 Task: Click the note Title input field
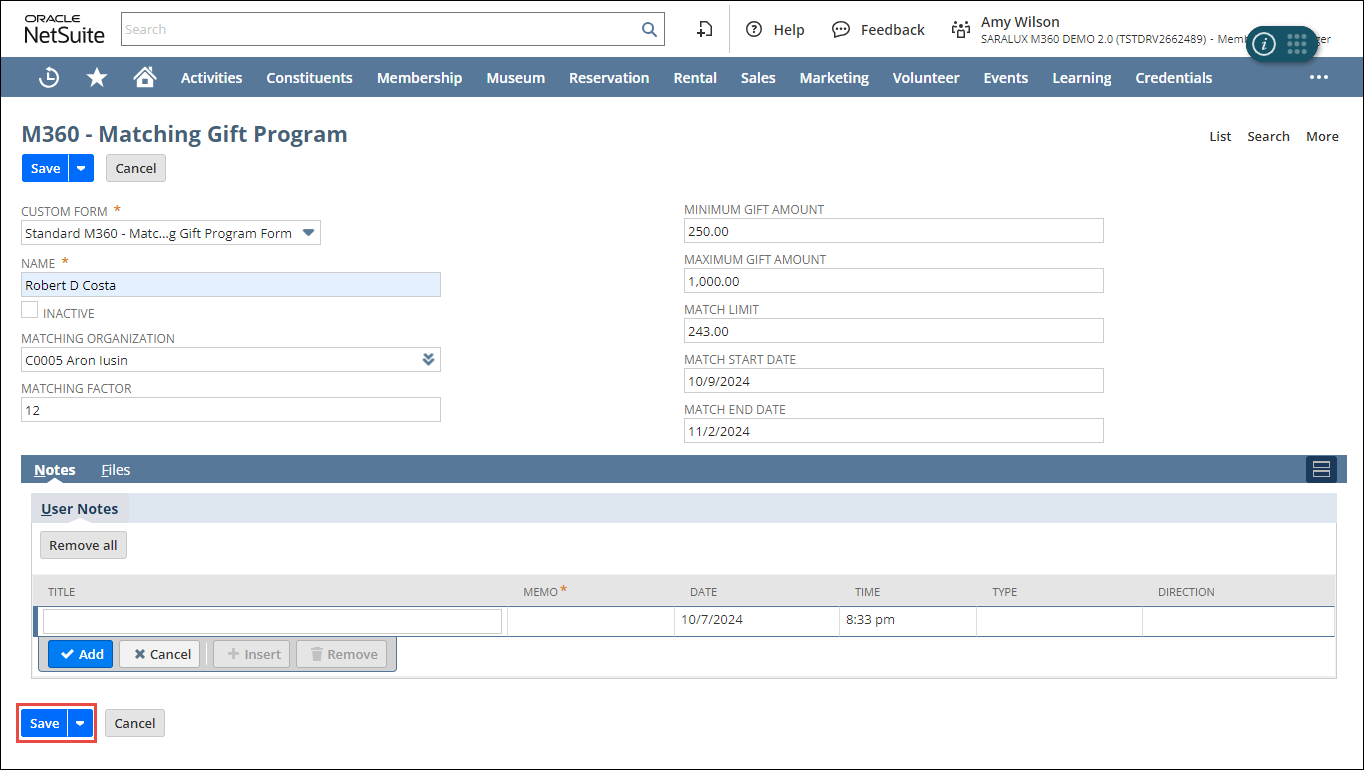[x=272, y=621]
